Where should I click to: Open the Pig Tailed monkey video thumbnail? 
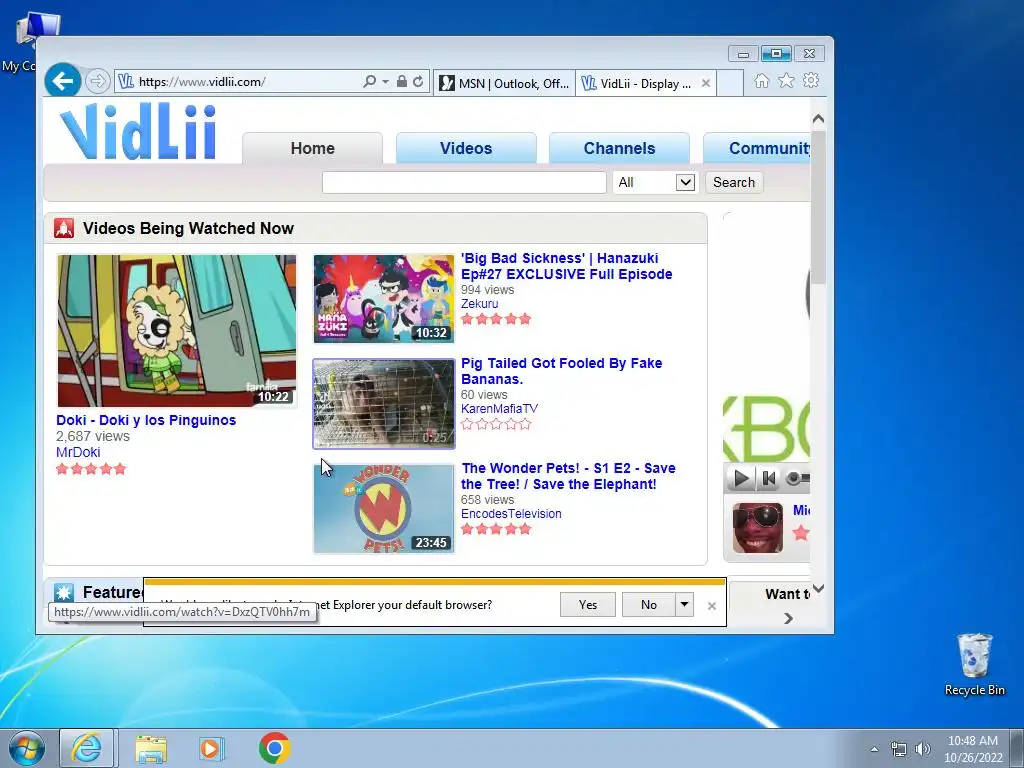click(384, 404)
